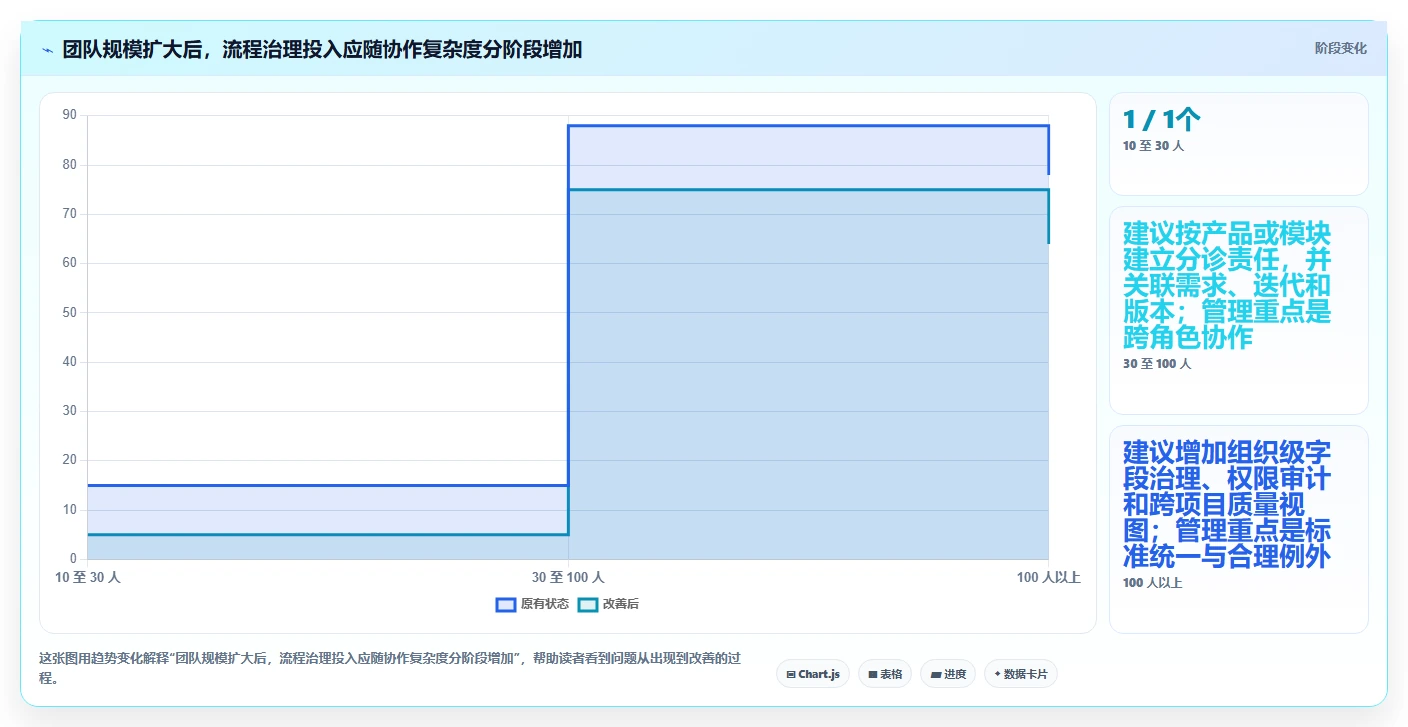This screenshot has width=1408, height=727.
Task: Click the 原有状态 step line at 88
Action: point(808,126)
